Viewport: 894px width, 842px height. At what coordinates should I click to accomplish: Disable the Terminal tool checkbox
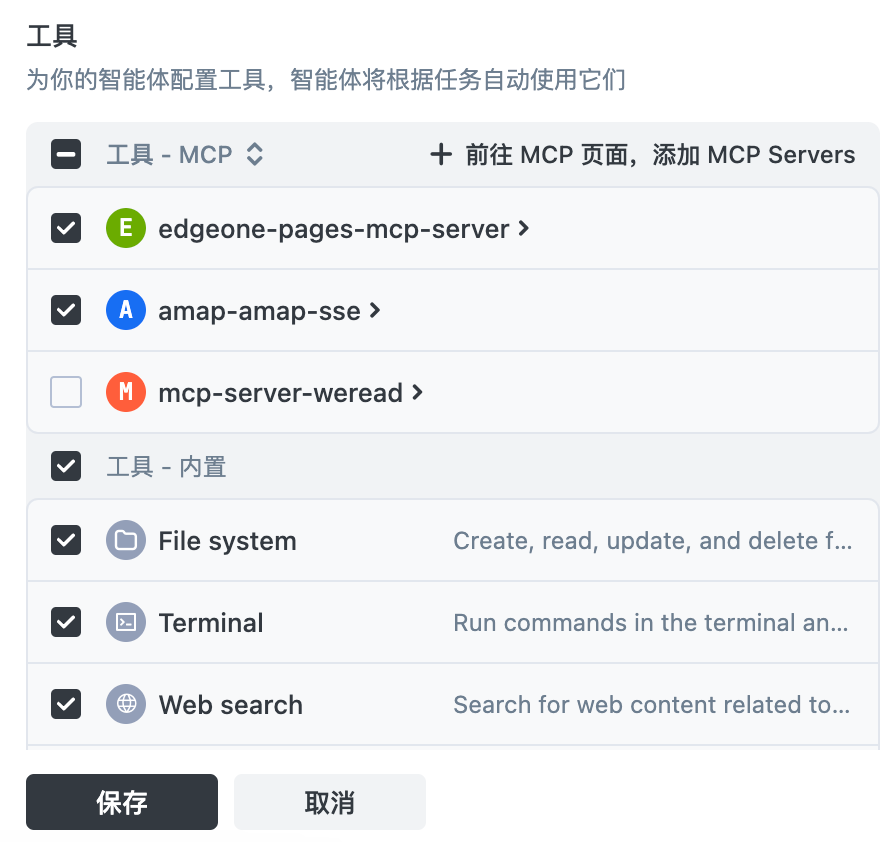pos(66,622)
